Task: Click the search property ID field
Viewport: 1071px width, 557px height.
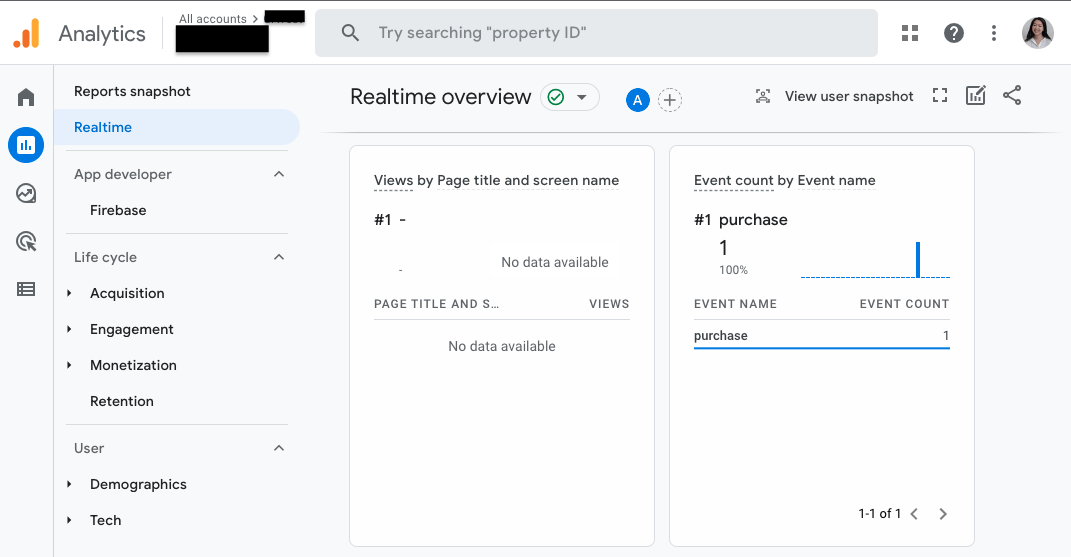Action: (x=596, y=33)
